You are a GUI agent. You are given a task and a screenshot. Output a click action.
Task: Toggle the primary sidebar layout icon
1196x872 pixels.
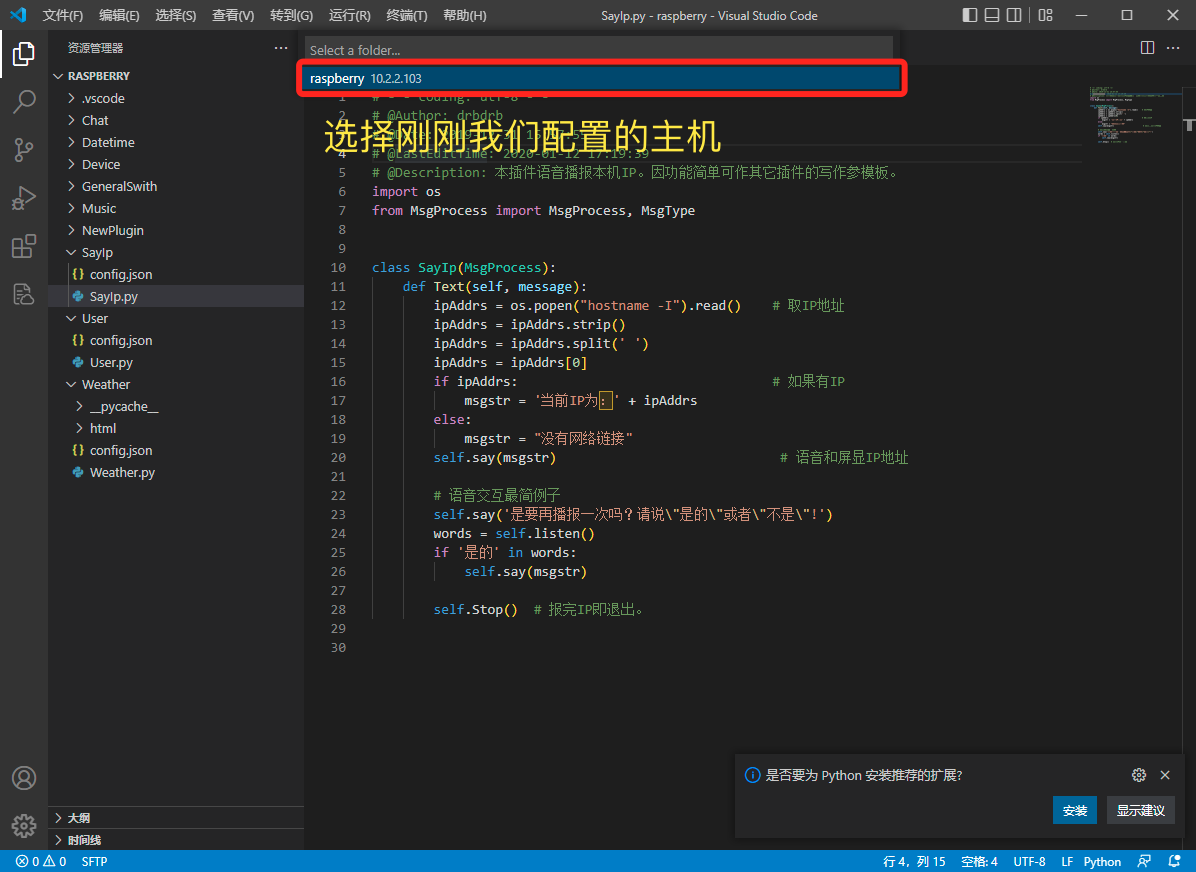click(x=969, y=15)
